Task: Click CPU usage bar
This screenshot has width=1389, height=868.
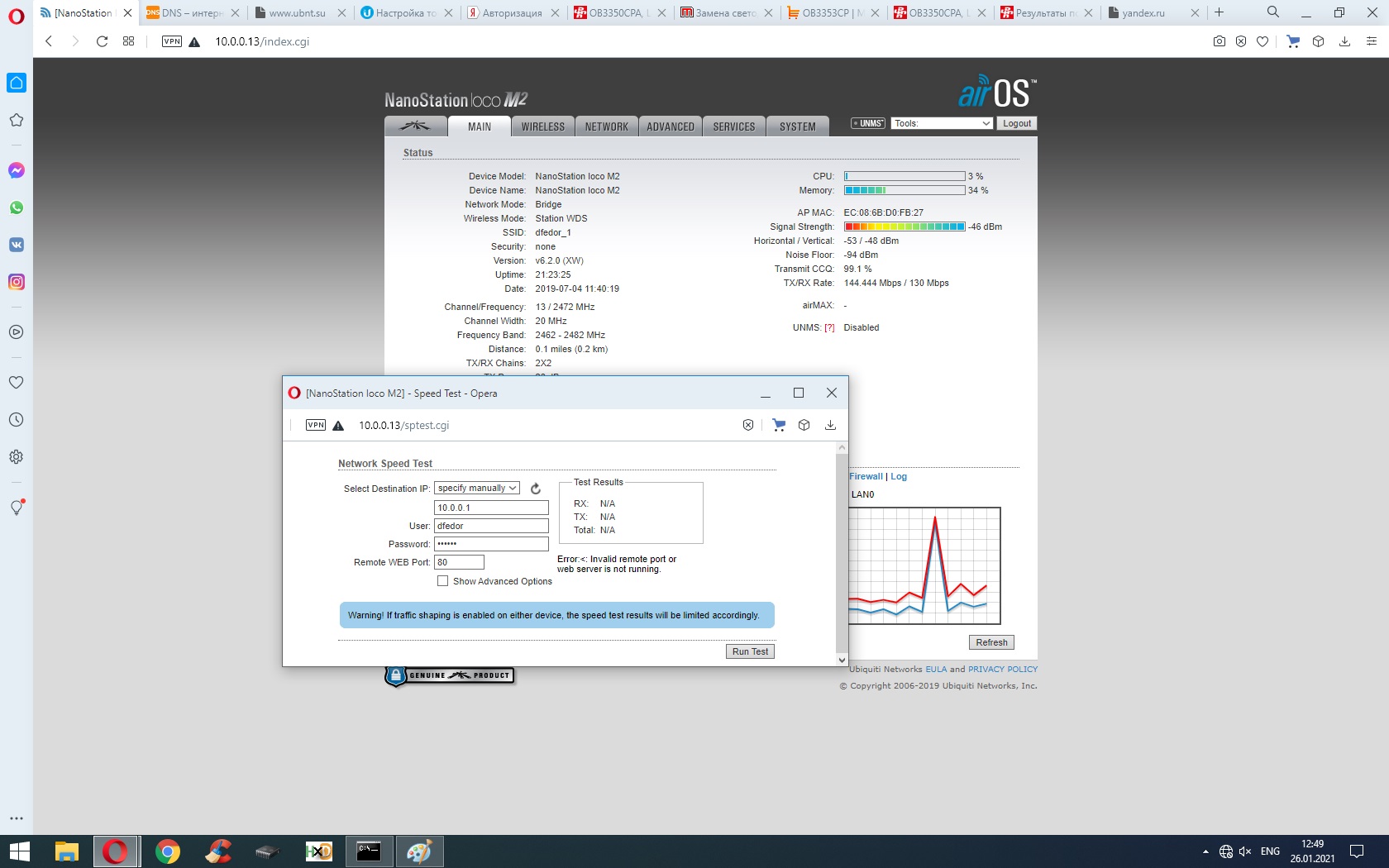Action: [x=905, y=176]
